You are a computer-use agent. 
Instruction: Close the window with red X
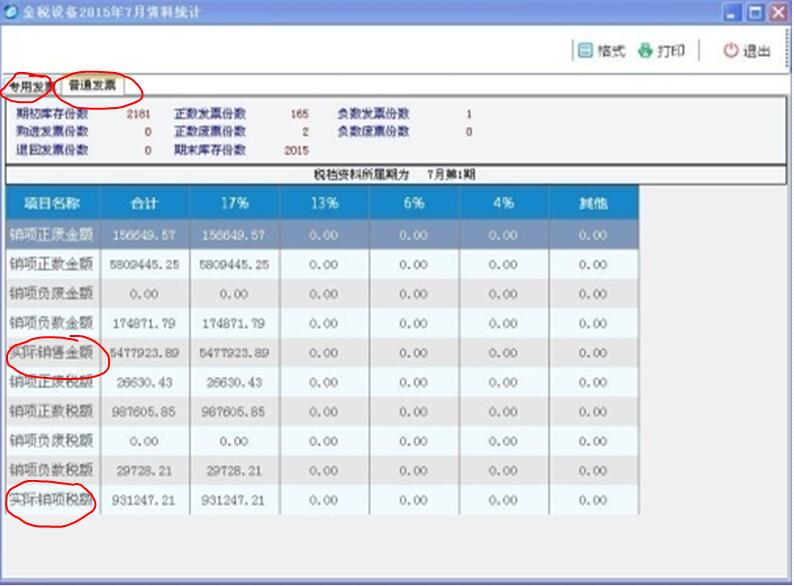click(x=778, y=12)
